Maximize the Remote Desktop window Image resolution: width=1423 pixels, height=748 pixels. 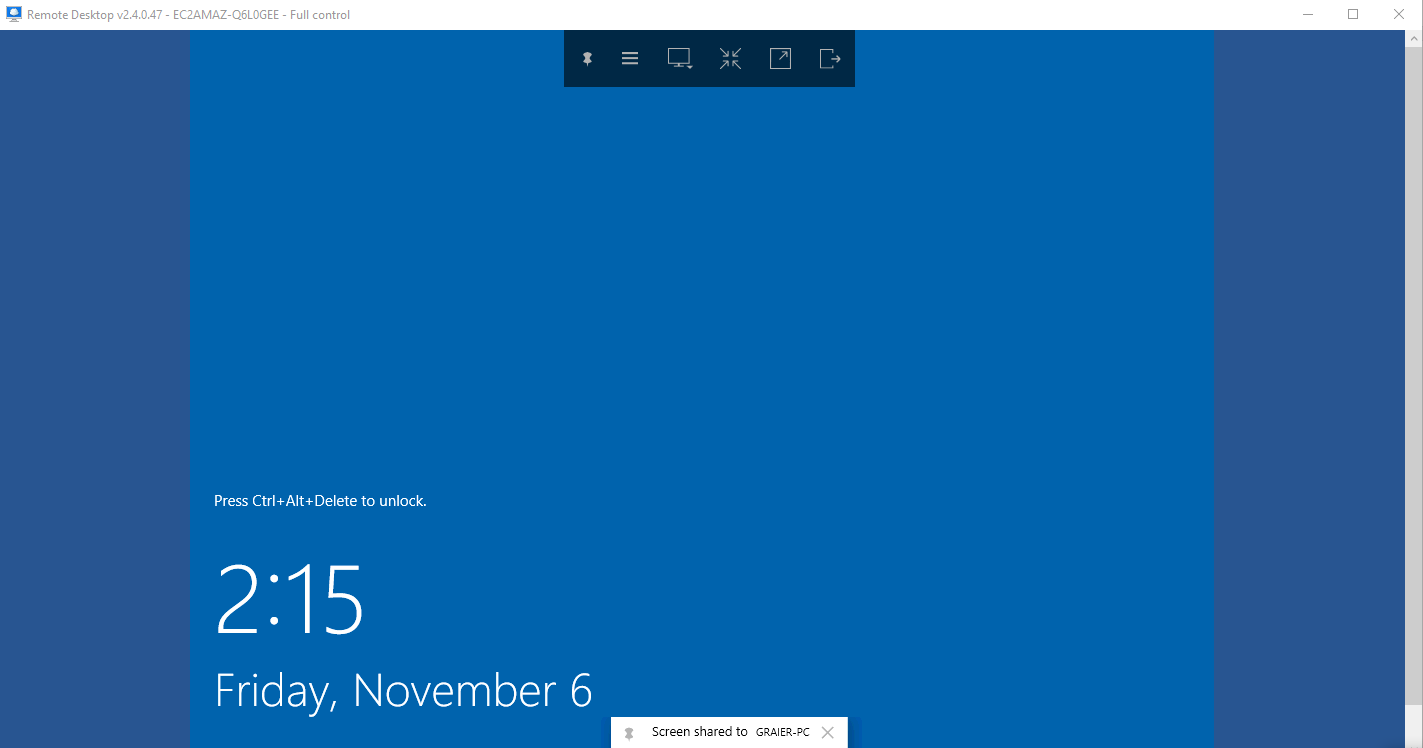coord(1353,14)
